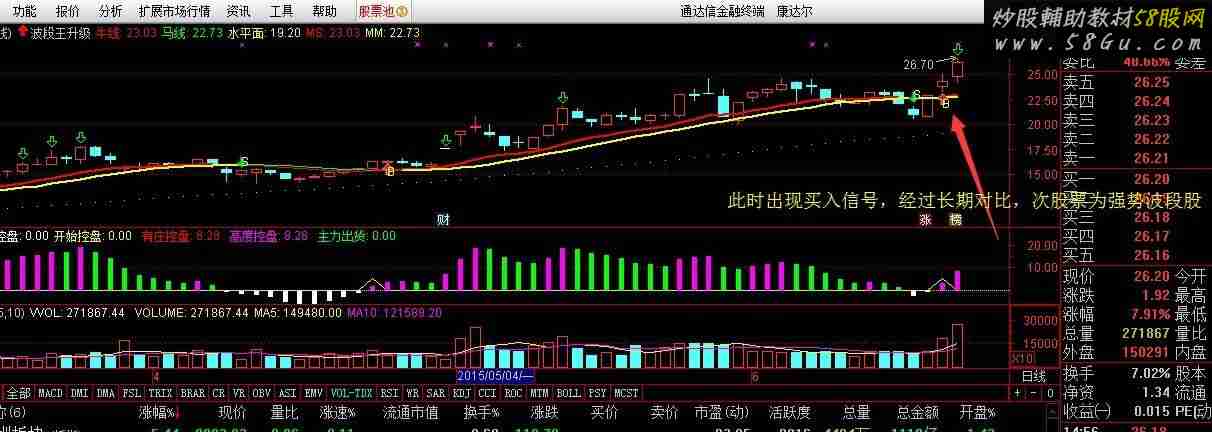Click the 日线 period button
The width and height of the screenshot is (1212, 432).
click(1034, 377)
